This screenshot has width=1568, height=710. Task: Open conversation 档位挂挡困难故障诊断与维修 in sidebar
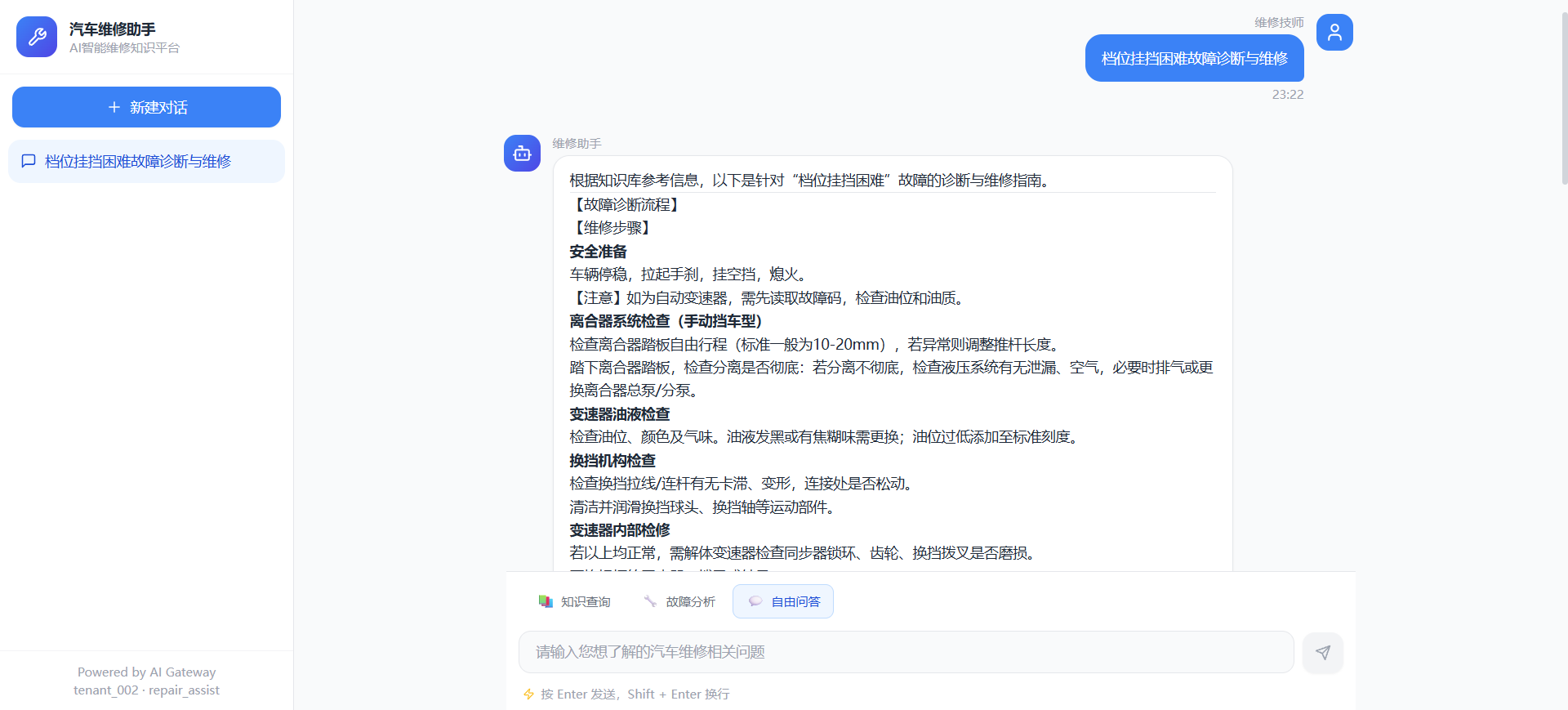(146, 162)
